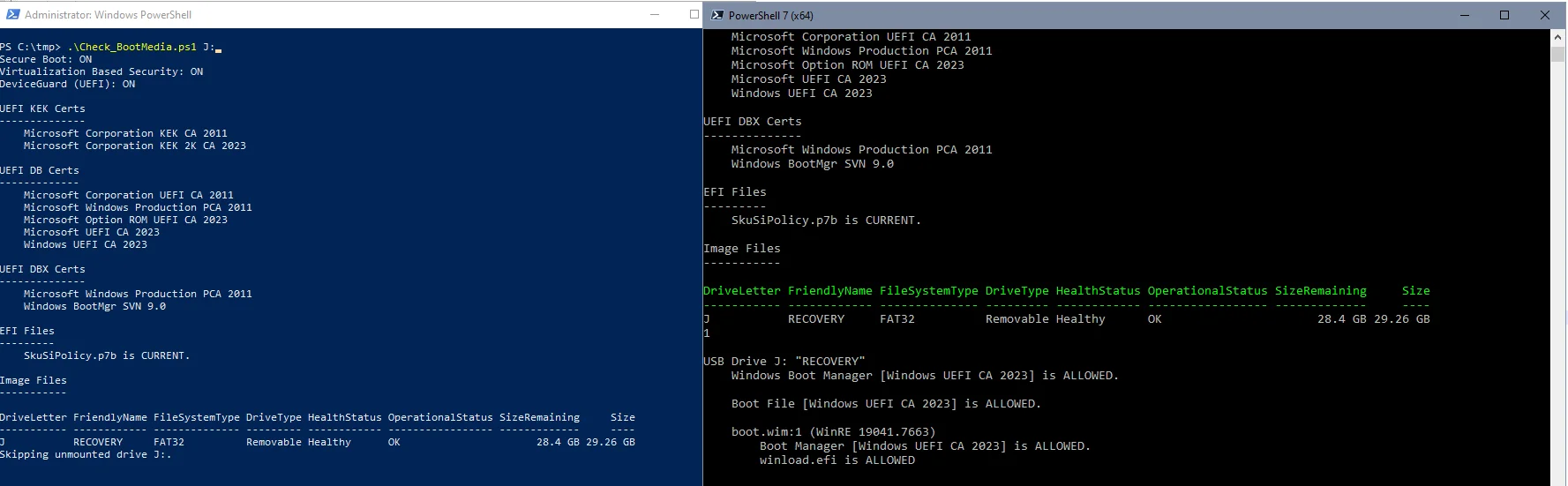Click 'DeviceGuard (UEFI): ON' line
Screen dimensions: 1568x486
pos(68,84)
